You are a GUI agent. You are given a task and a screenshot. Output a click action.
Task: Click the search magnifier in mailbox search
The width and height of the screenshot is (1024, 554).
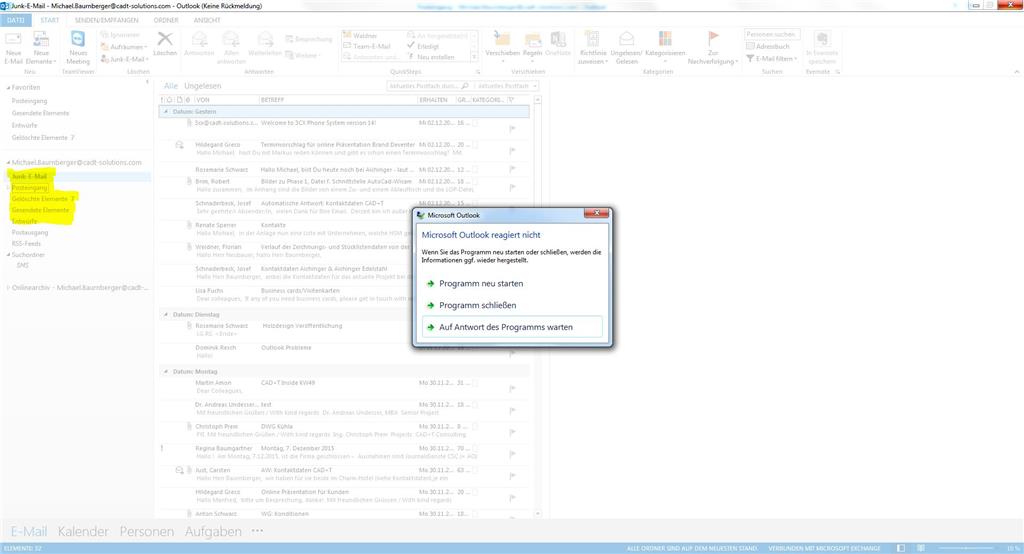[465, 86]
